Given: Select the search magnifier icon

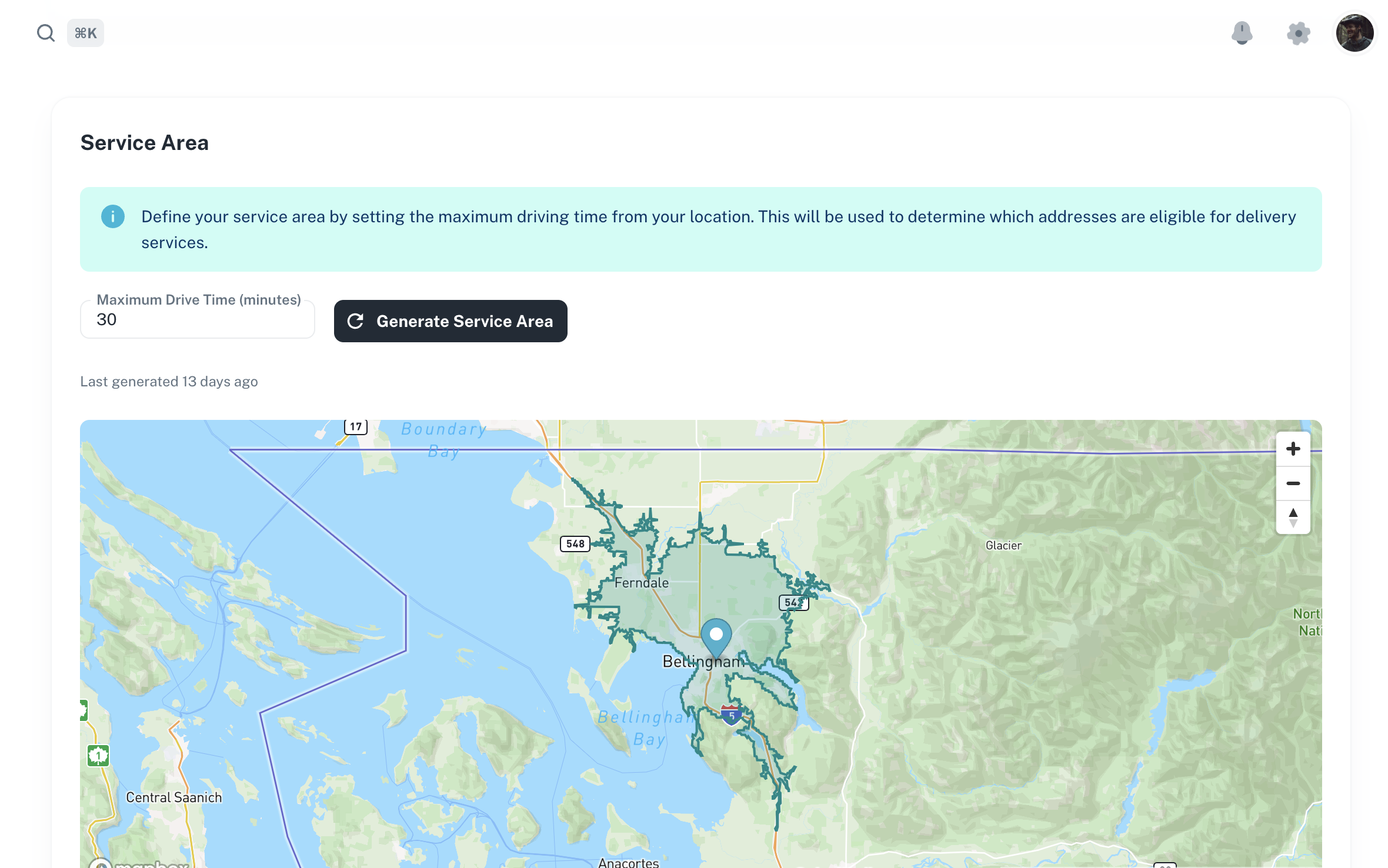Looking at the screenshot, I should point(46,32).
